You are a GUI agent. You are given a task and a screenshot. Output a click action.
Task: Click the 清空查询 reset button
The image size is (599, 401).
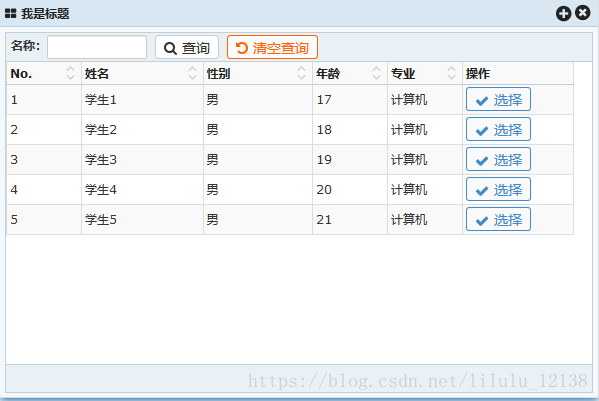(272, 47)
